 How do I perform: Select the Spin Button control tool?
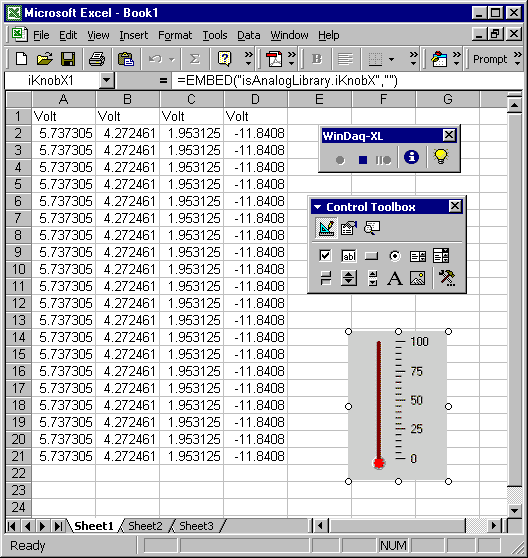(348, 278)
